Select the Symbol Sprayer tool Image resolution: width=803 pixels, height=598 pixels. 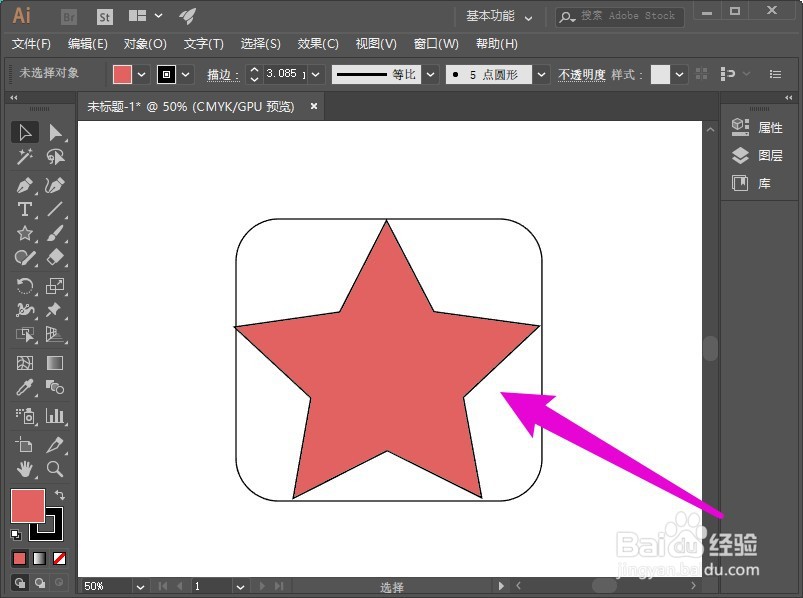click(x=25, y=416)
